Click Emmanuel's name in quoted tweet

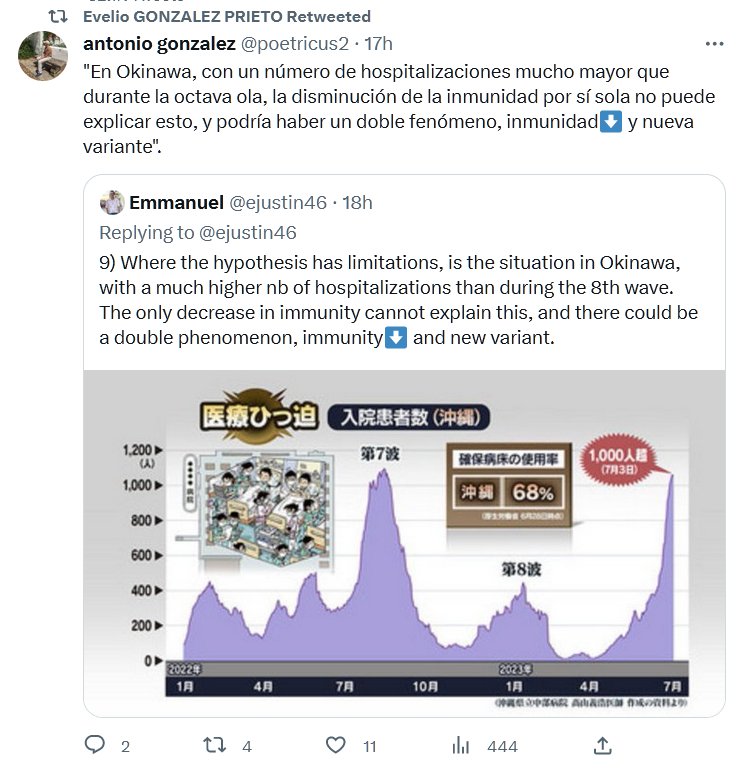176,203
